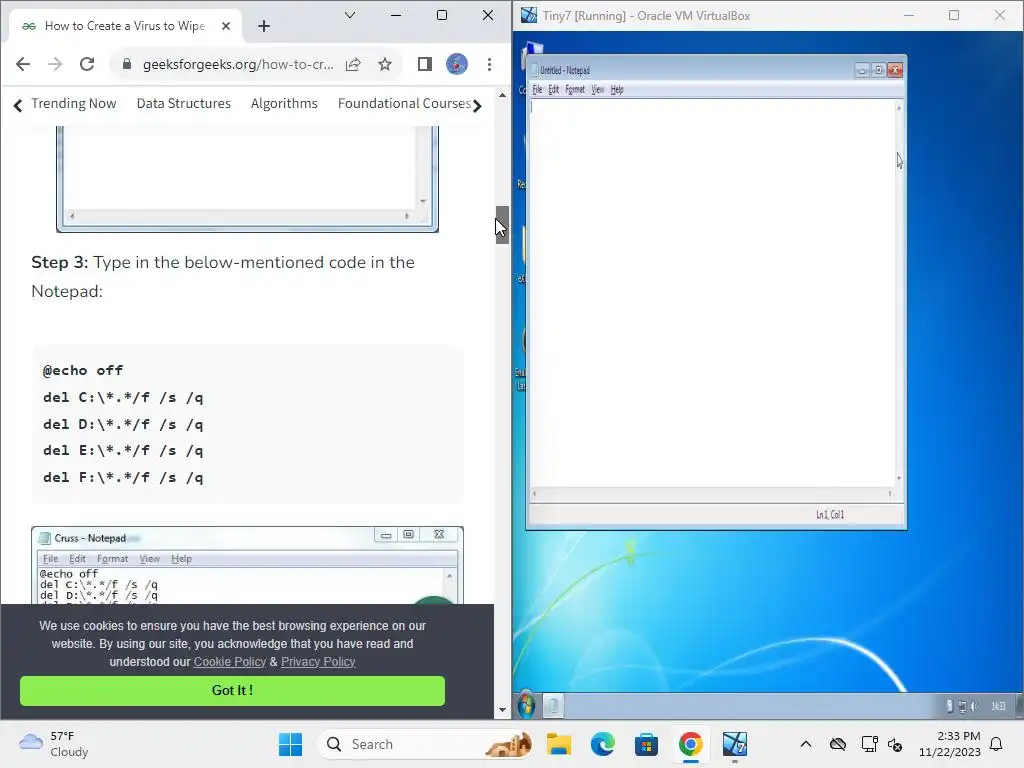Open Microsoft Edge from taskbar
This screenshot has width=1024, height=768.
pos(603,744)
